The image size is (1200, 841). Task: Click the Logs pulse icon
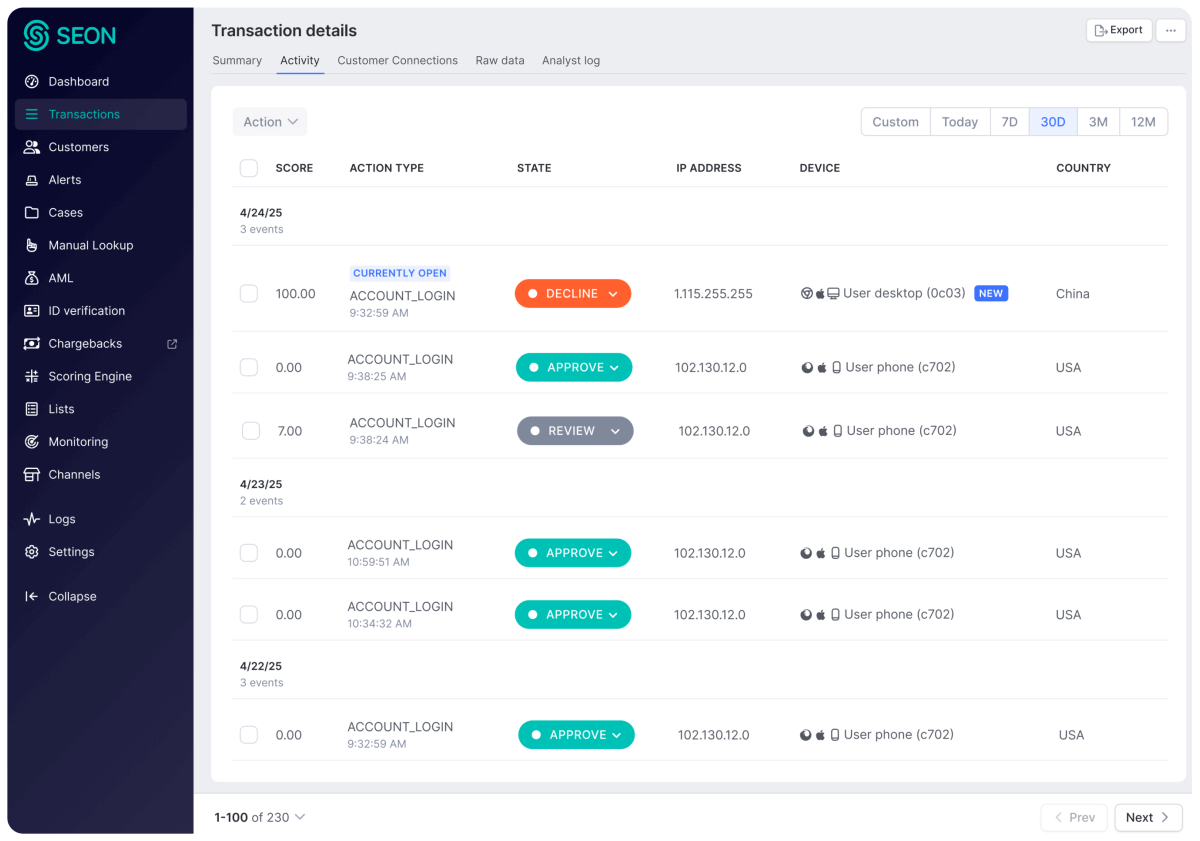coord(32,520)
